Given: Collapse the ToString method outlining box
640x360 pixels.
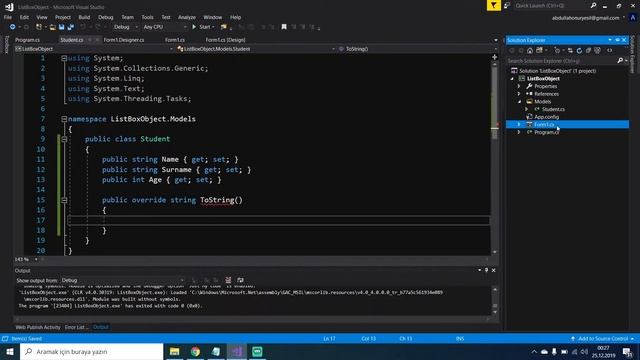Looking at the screenshot, I should [x=64, y=200].
